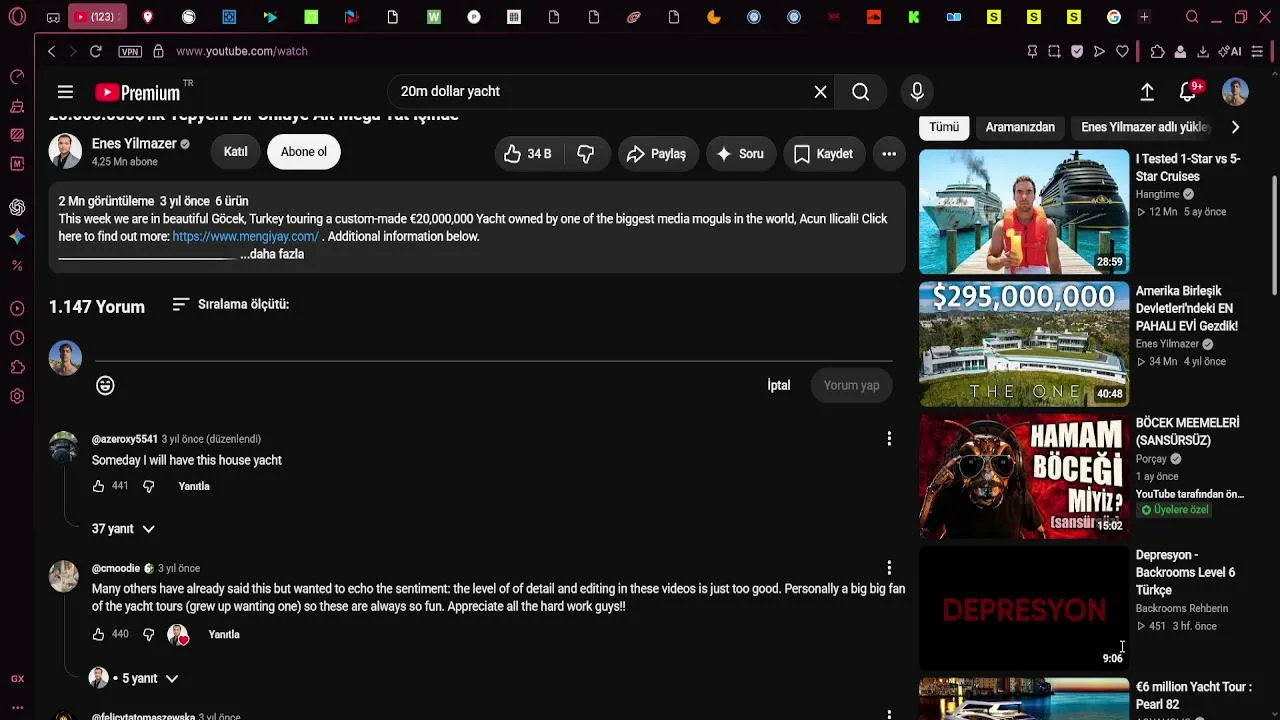Like the @cmoodie comment

[x=98, y=634]
